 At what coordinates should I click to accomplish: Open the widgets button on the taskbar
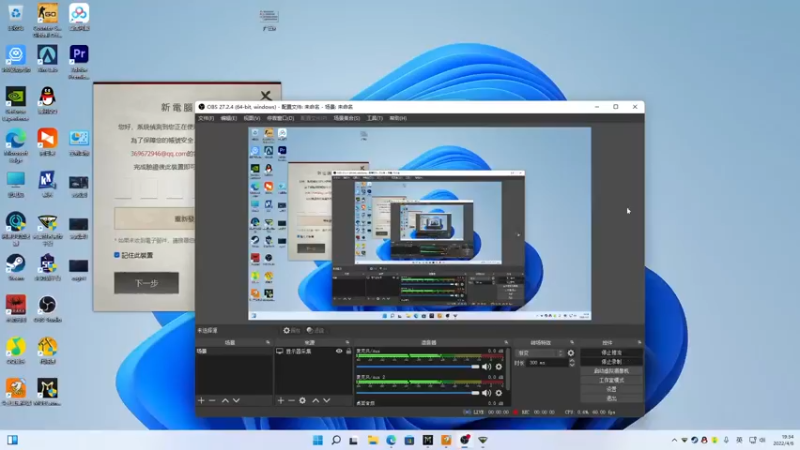12,440
